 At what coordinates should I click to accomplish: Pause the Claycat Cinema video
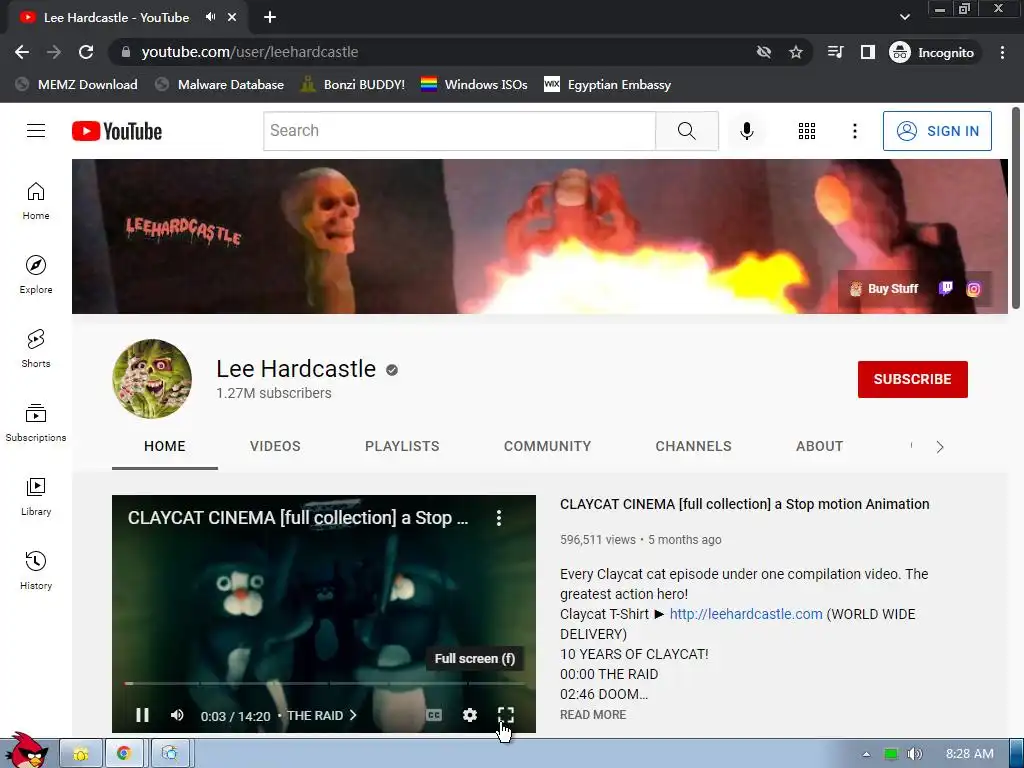142,715
